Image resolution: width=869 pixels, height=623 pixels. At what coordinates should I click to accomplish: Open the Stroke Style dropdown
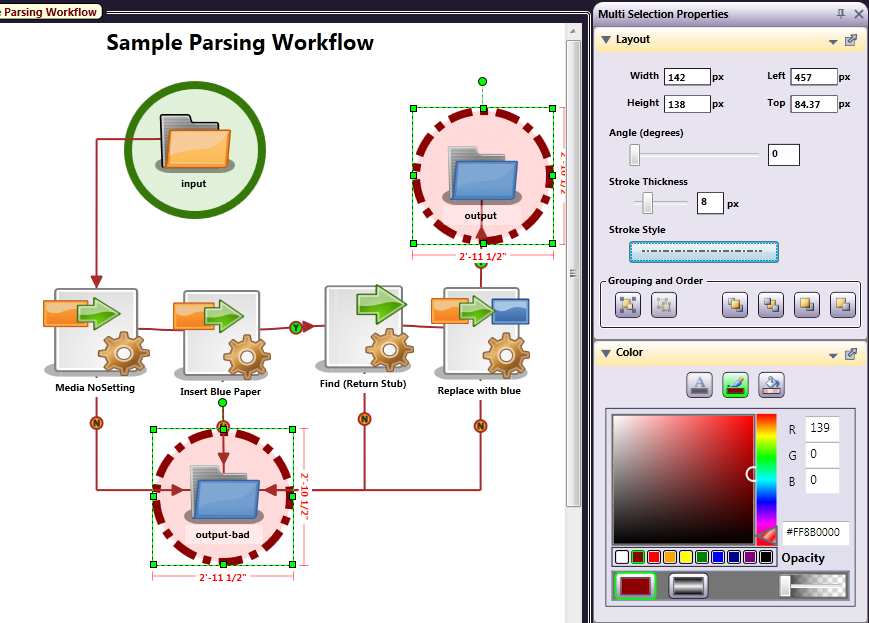704,252
